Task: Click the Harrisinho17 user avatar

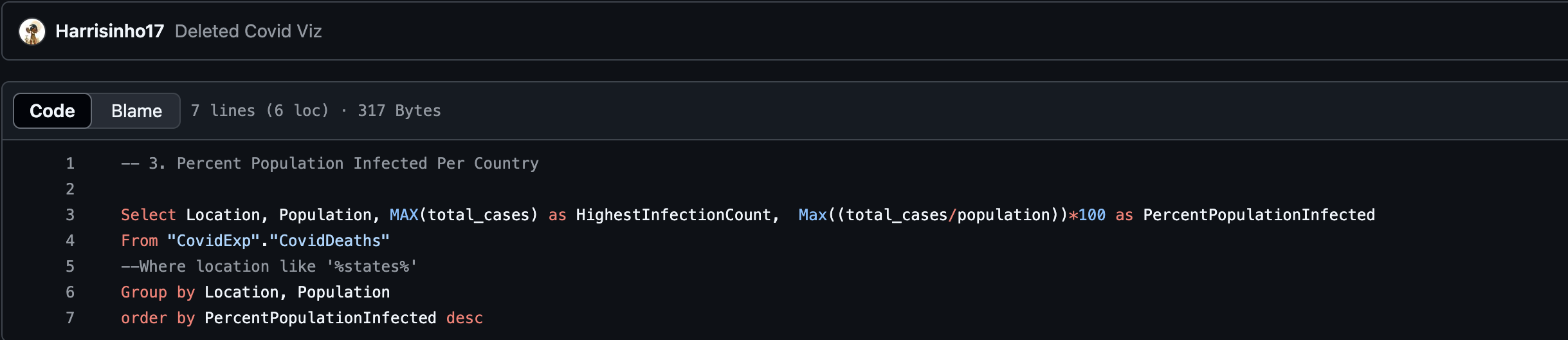Action: tap(32, 32)
